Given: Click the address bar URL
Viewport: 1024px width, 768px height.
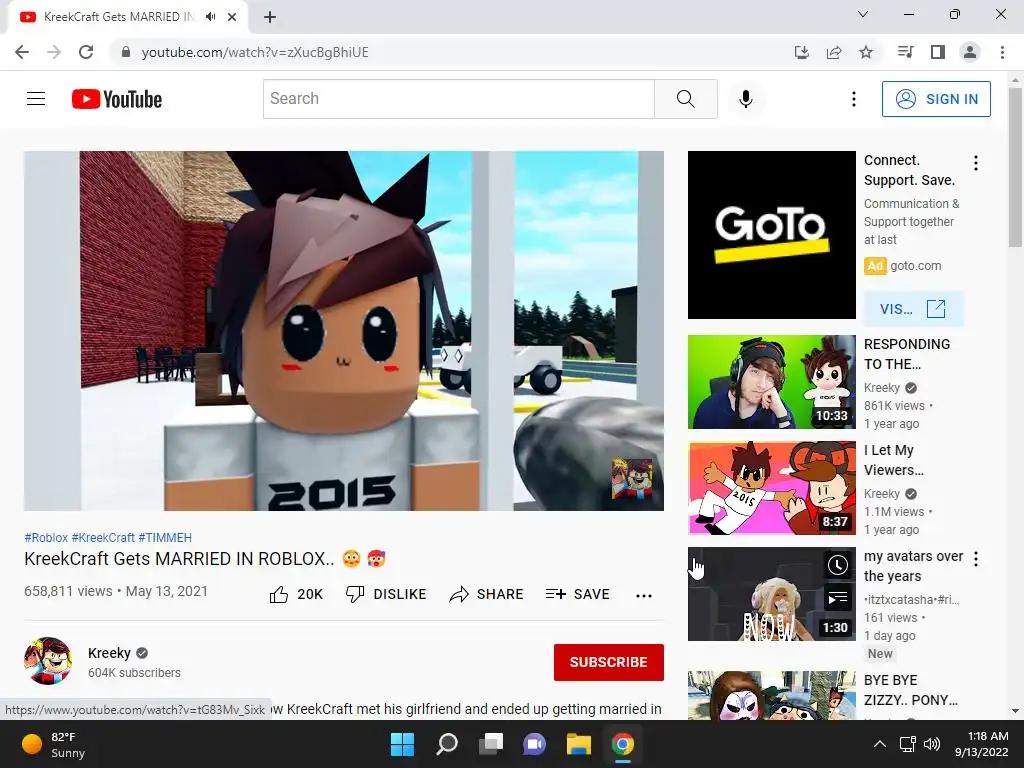Looking at the screenshot, I should [255, 52].
